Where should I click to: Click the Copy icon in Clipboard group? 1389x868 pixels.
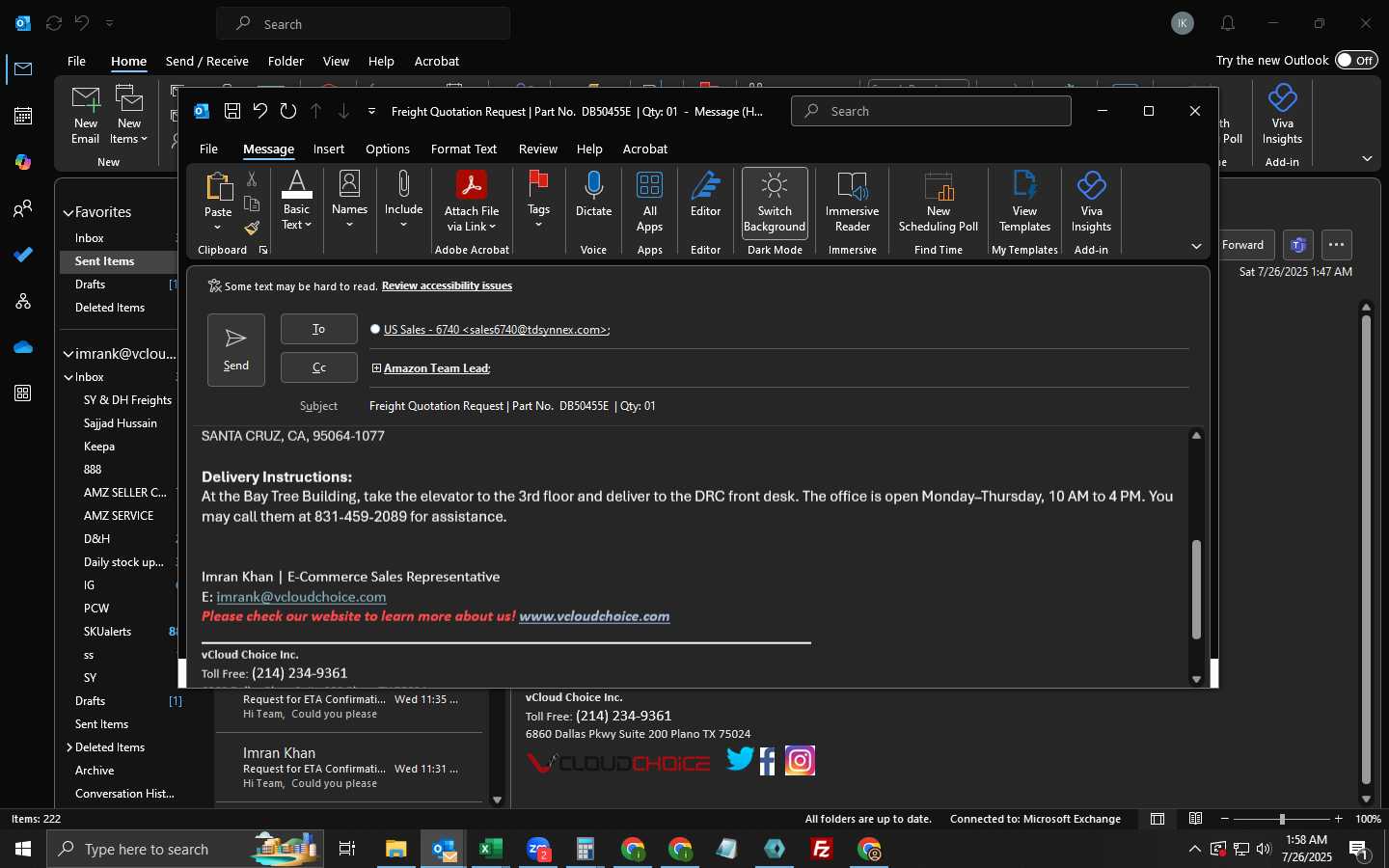252,203
